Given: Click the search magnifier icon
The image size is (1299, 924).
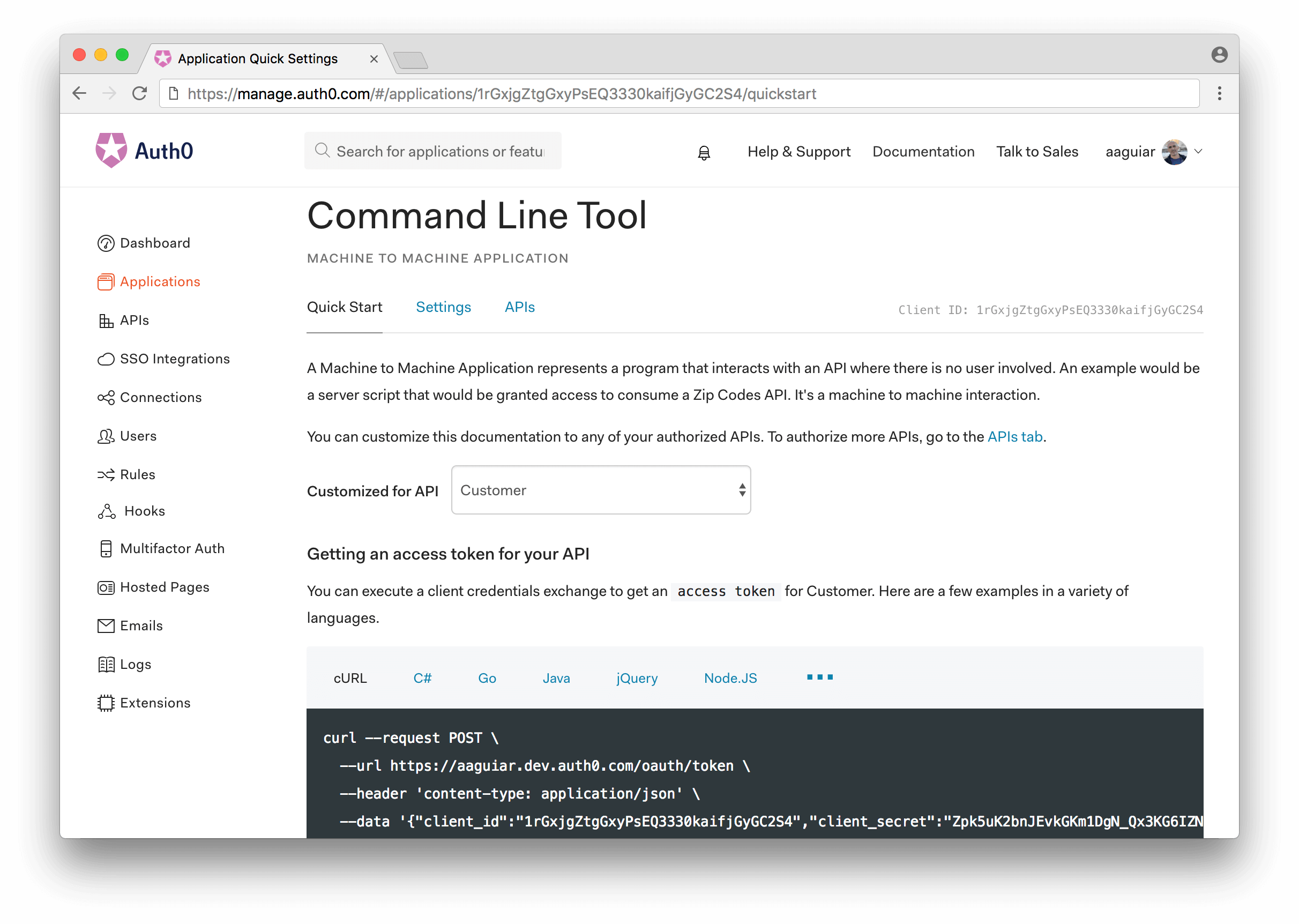Looking at the screenshot, I should [323, 150].
